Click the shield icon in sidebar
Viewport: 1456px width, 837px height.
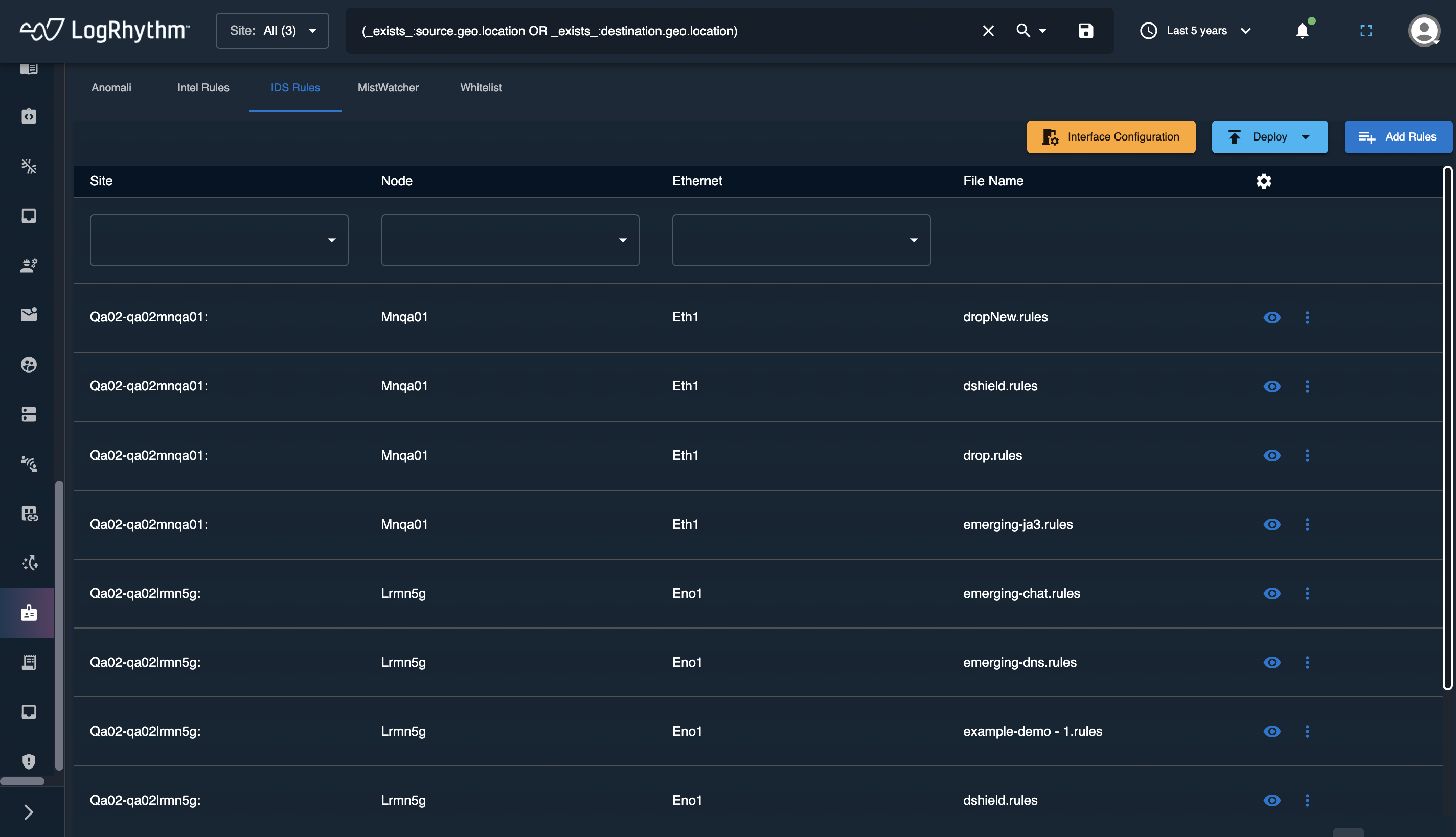coord(29,761)
